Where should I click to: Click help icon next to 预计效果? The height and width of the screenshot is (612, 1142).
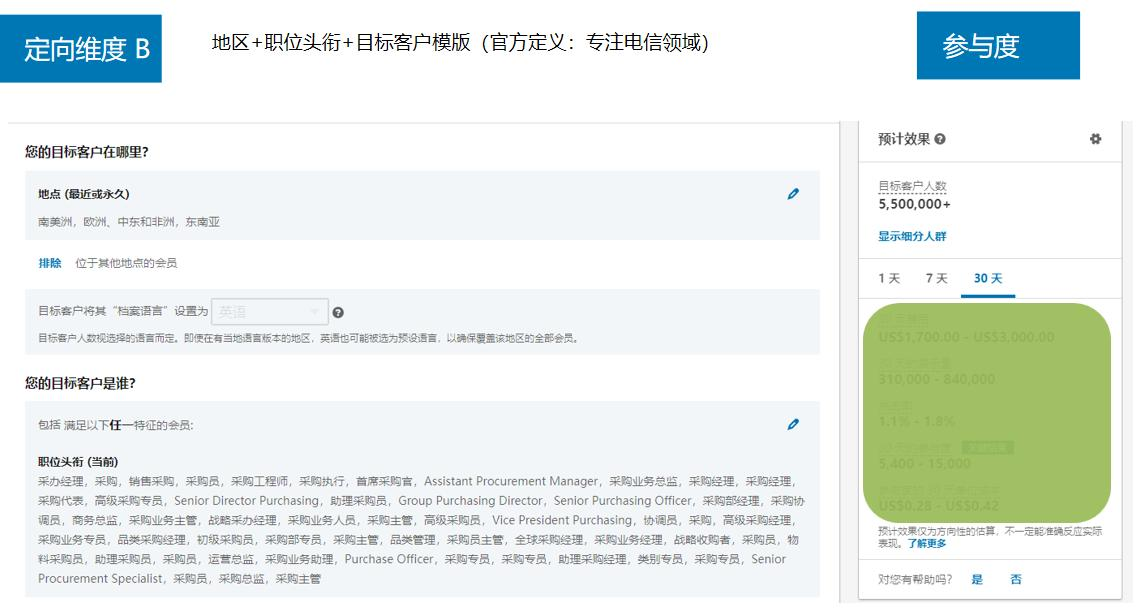[940, 139]
